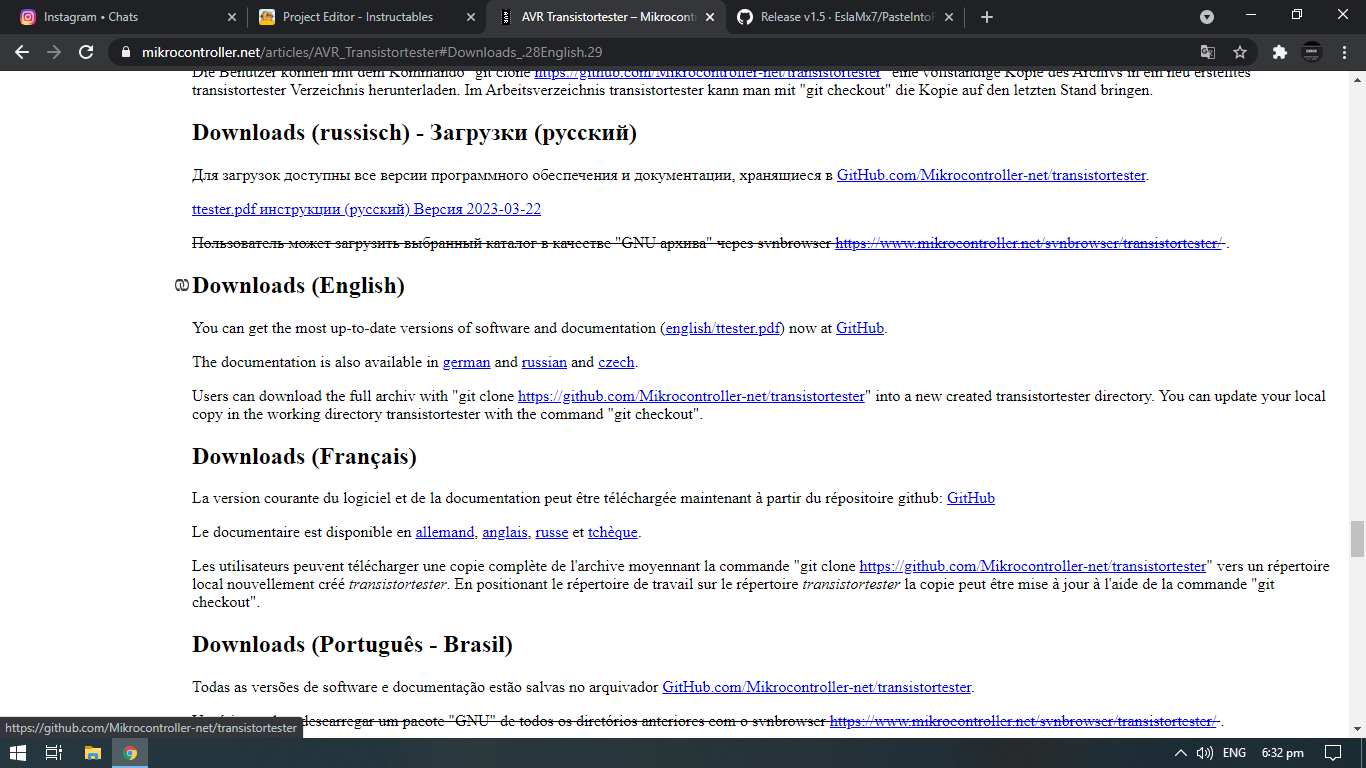Open the volume control in system tray
The width and height of the screenshot is (1366, 768).
(x=1205, y=753)
